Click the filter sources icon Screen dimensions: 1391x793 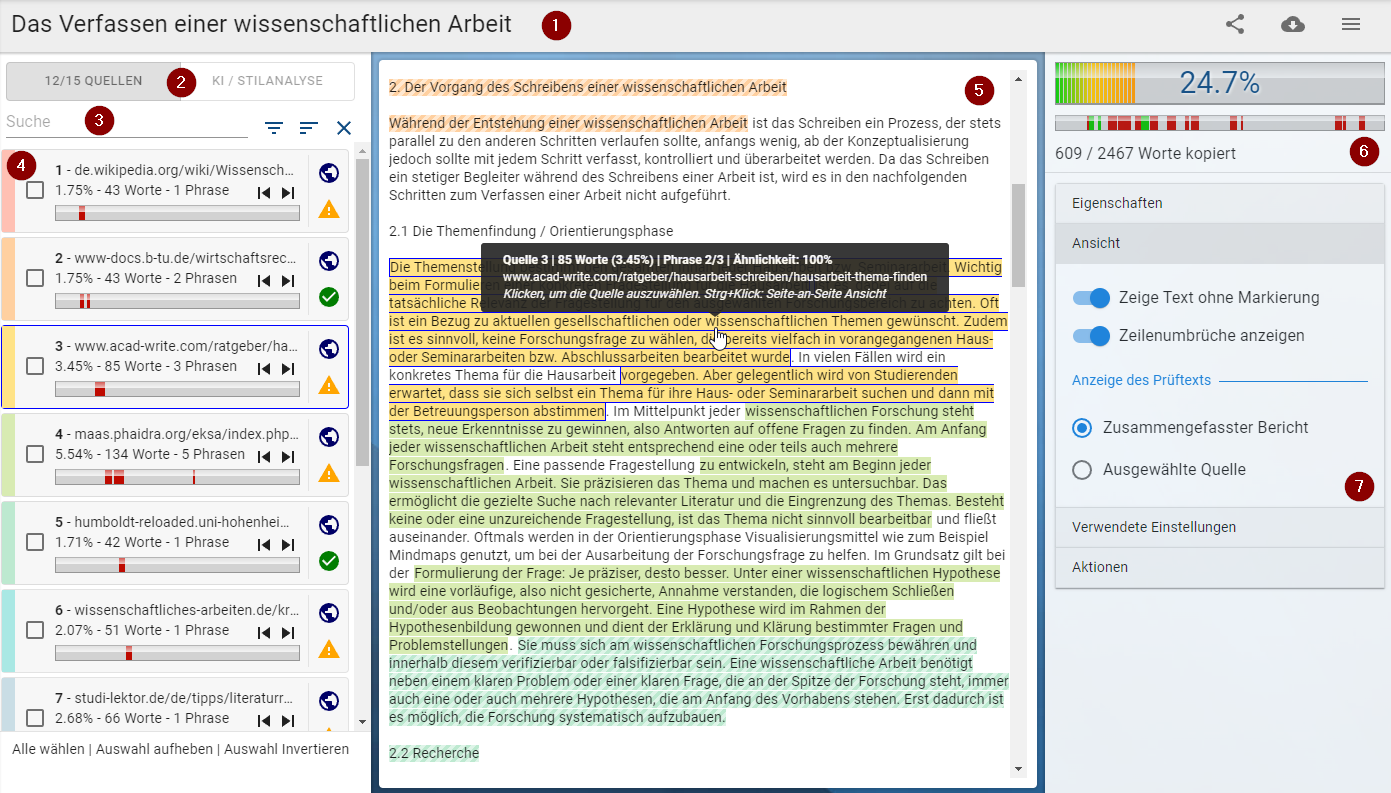pos(274,128)
